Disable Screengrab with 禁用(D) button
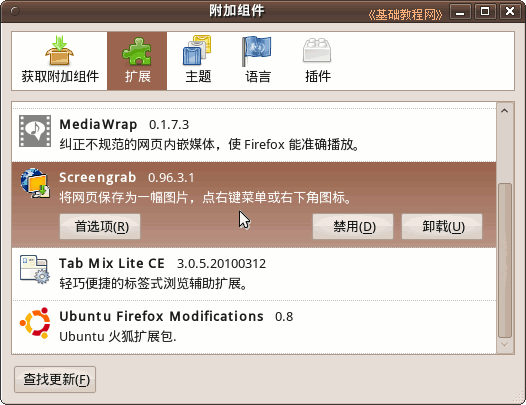 pos(353,226)
